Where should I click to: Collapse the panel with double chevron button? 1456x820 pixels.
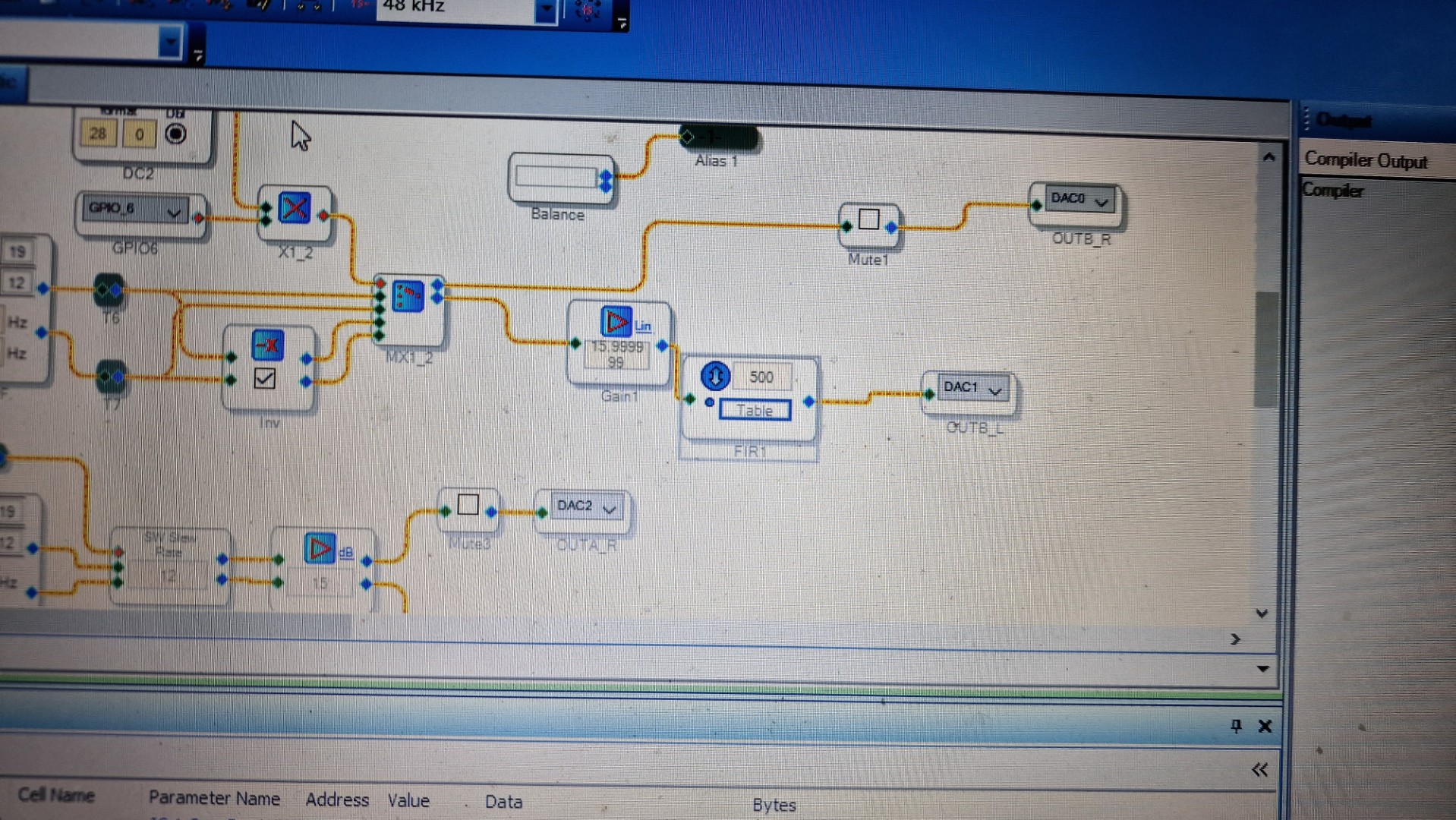1259,770
